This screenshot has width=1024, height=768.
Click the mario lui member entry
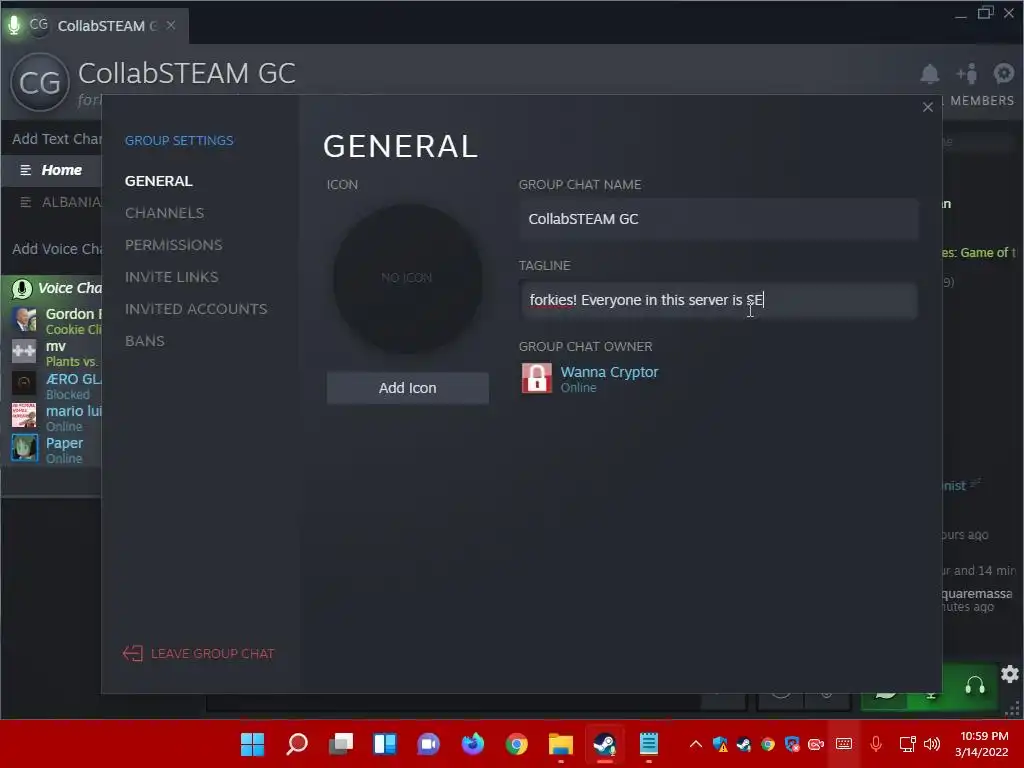coord(56,417)
